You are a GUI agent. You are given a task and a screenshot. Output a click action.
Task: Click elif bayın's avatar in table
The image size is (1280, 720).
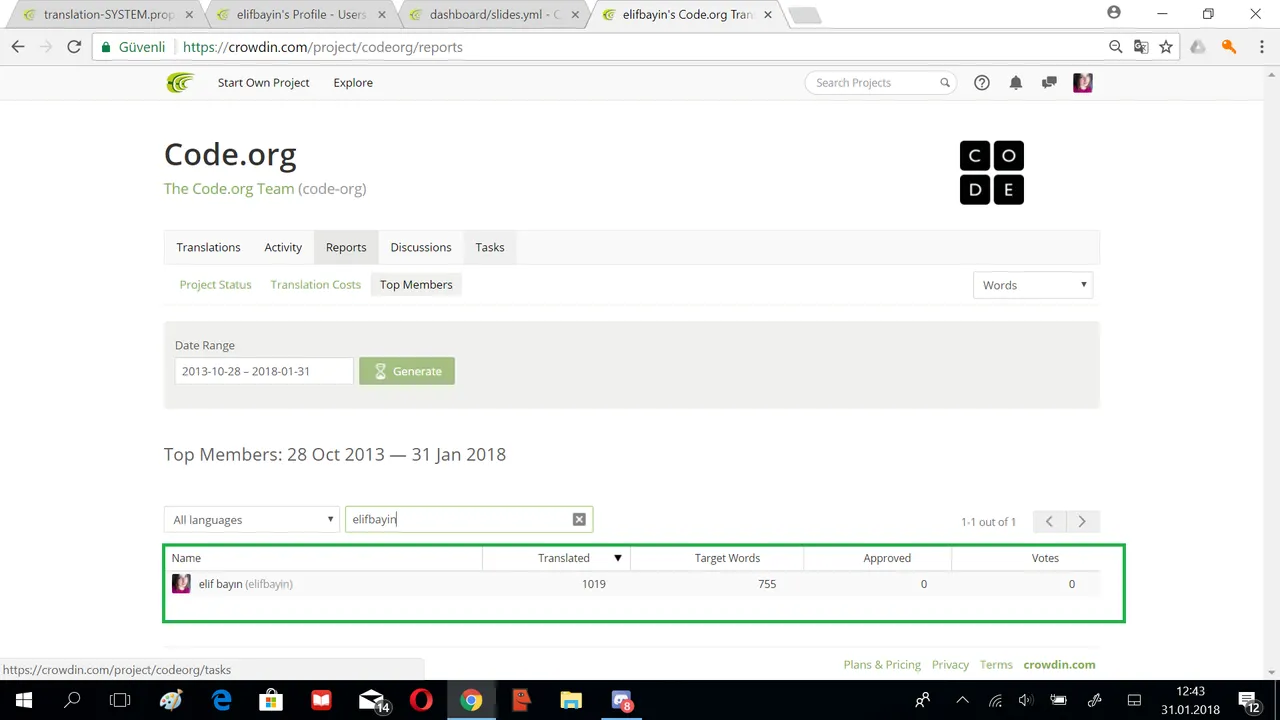181,584
